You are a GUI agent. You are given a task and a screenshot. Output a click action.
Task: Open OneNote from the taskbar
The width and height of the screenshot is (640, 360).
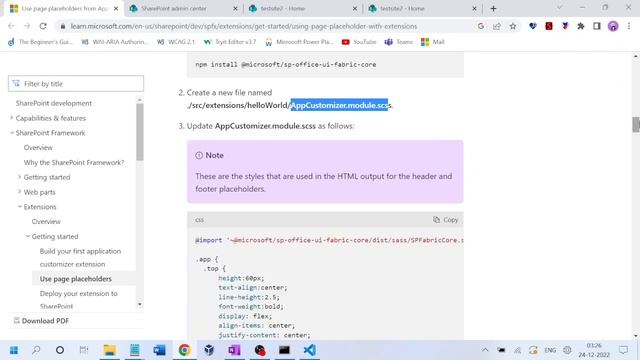point(234,350)
